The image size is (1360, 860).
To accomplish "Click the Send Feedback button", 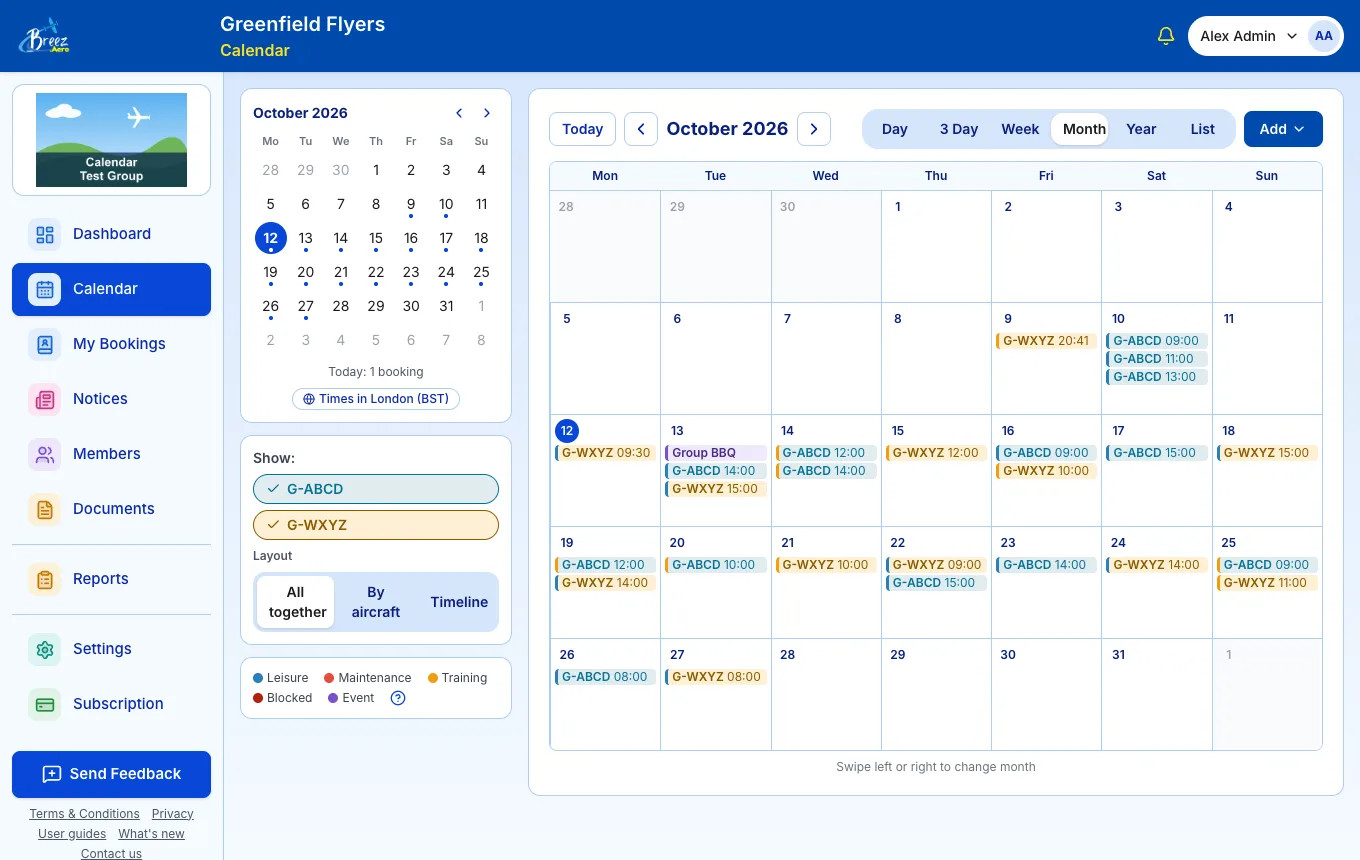I will pos(111,774).
